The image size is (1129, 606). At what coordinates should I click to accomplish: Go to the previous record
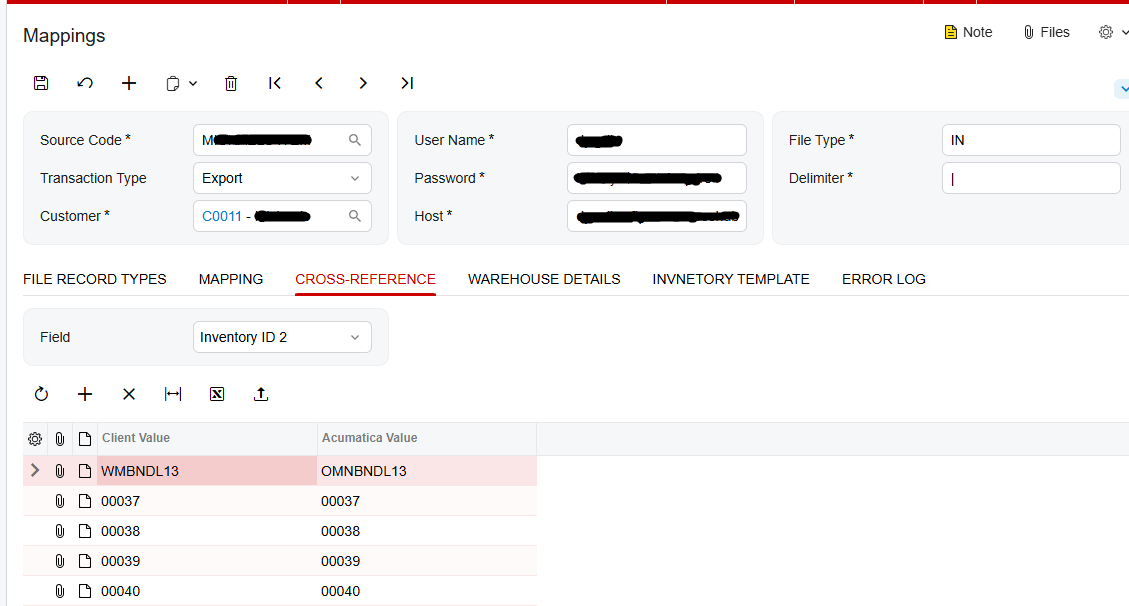(319, 83)
